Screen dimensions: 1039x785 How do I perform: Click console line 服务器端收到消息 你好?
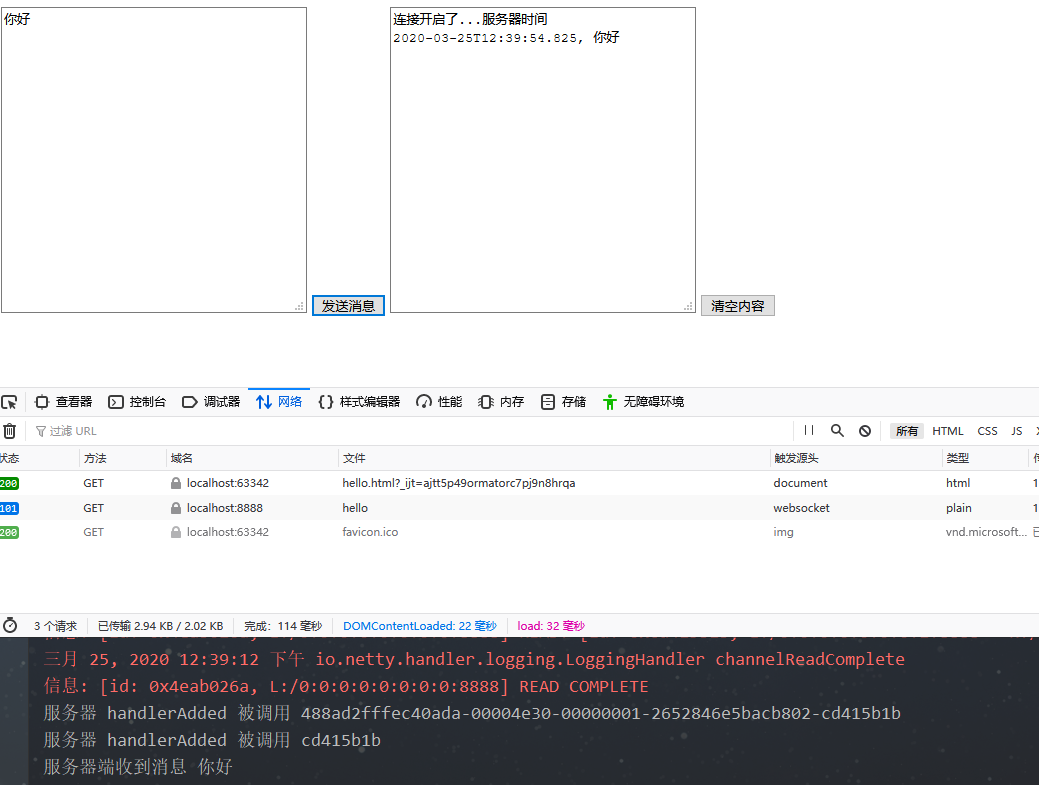tap(138, 766)
